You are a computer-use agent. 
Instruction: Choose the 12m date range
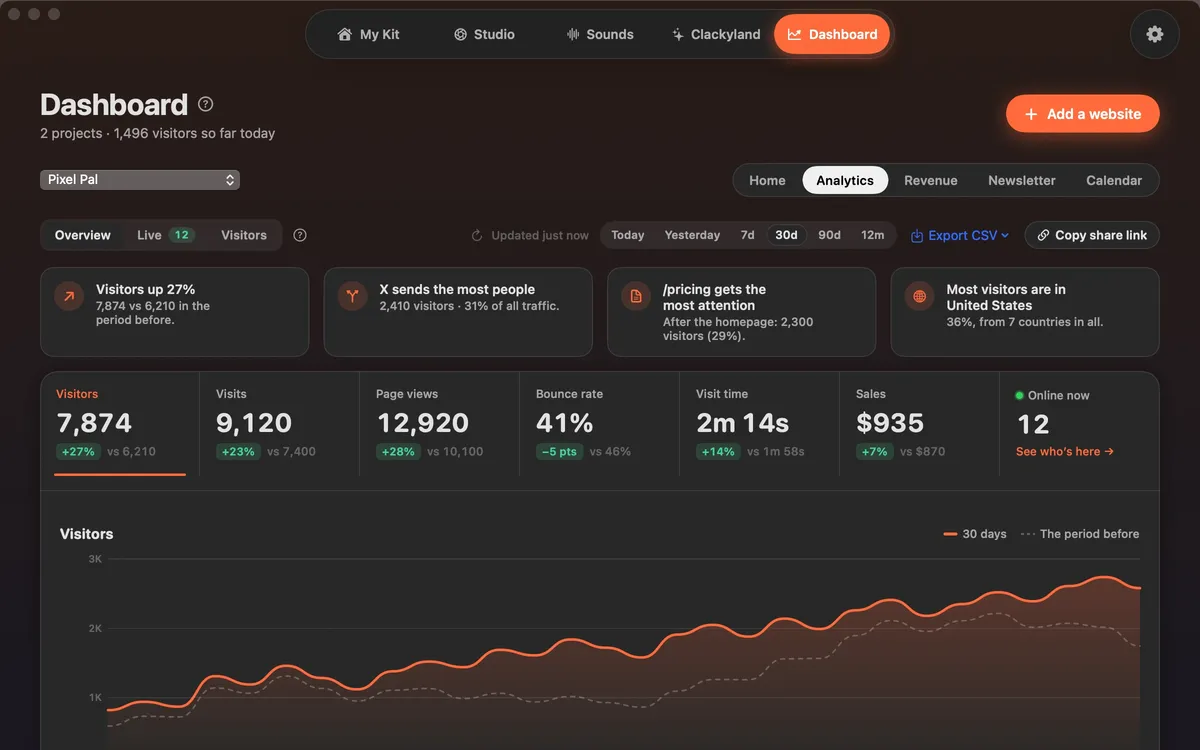coord(873,235)
